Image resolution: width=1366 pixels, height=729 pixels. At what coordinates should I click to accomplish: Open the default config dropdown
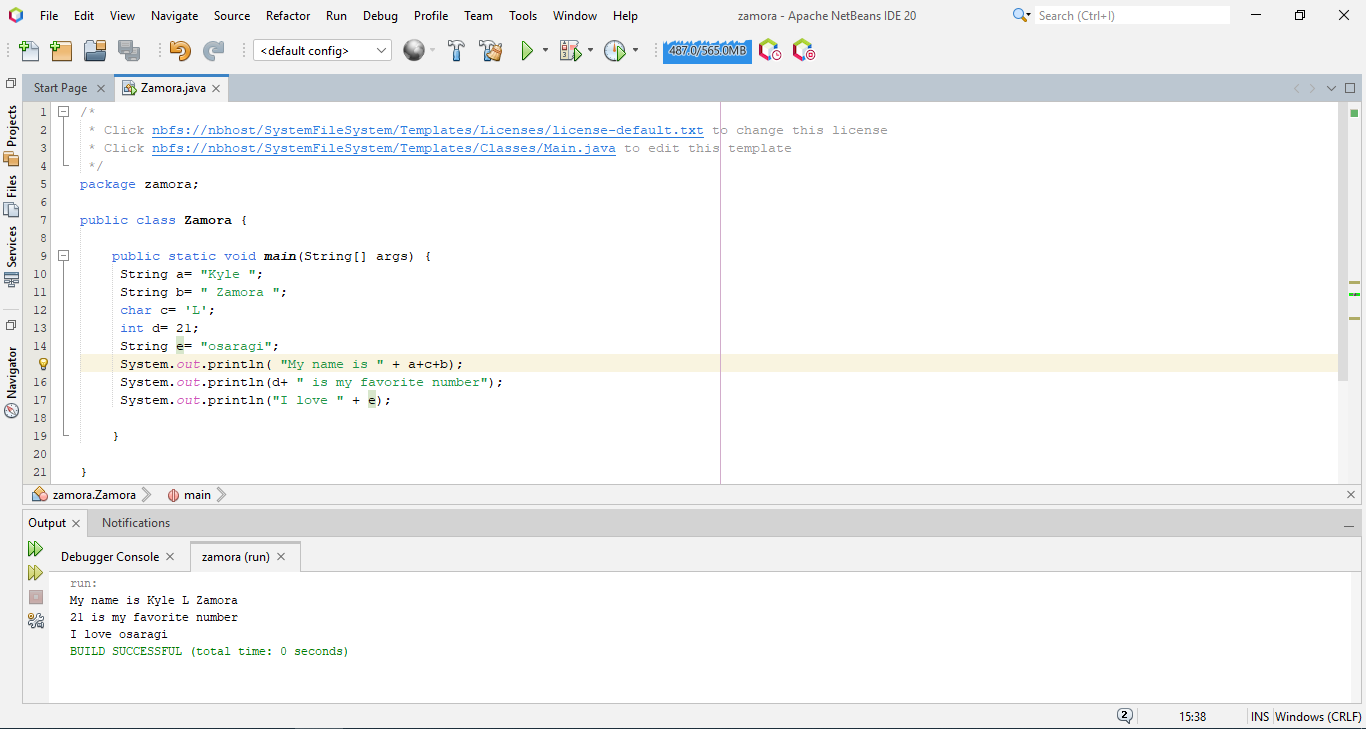point(322,51)
